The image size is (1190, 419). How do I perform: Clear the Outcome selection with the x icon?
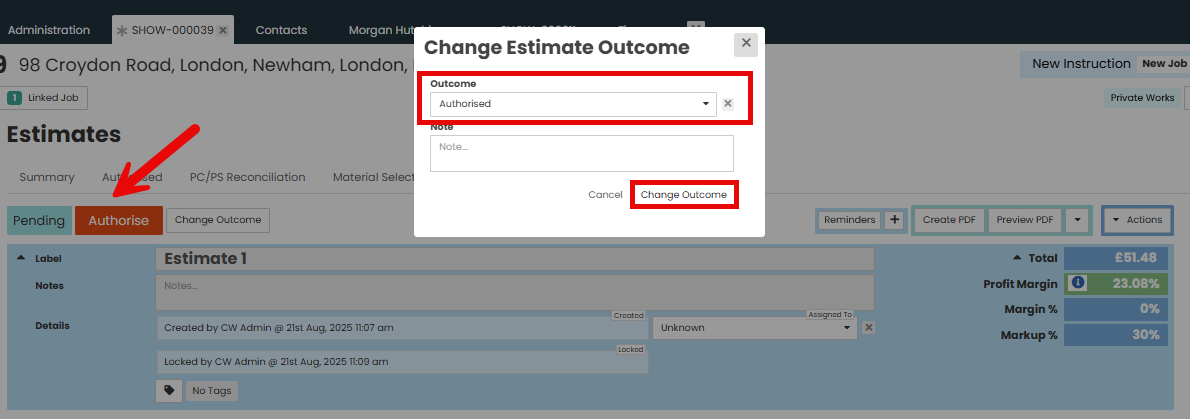tap(727, 104)
